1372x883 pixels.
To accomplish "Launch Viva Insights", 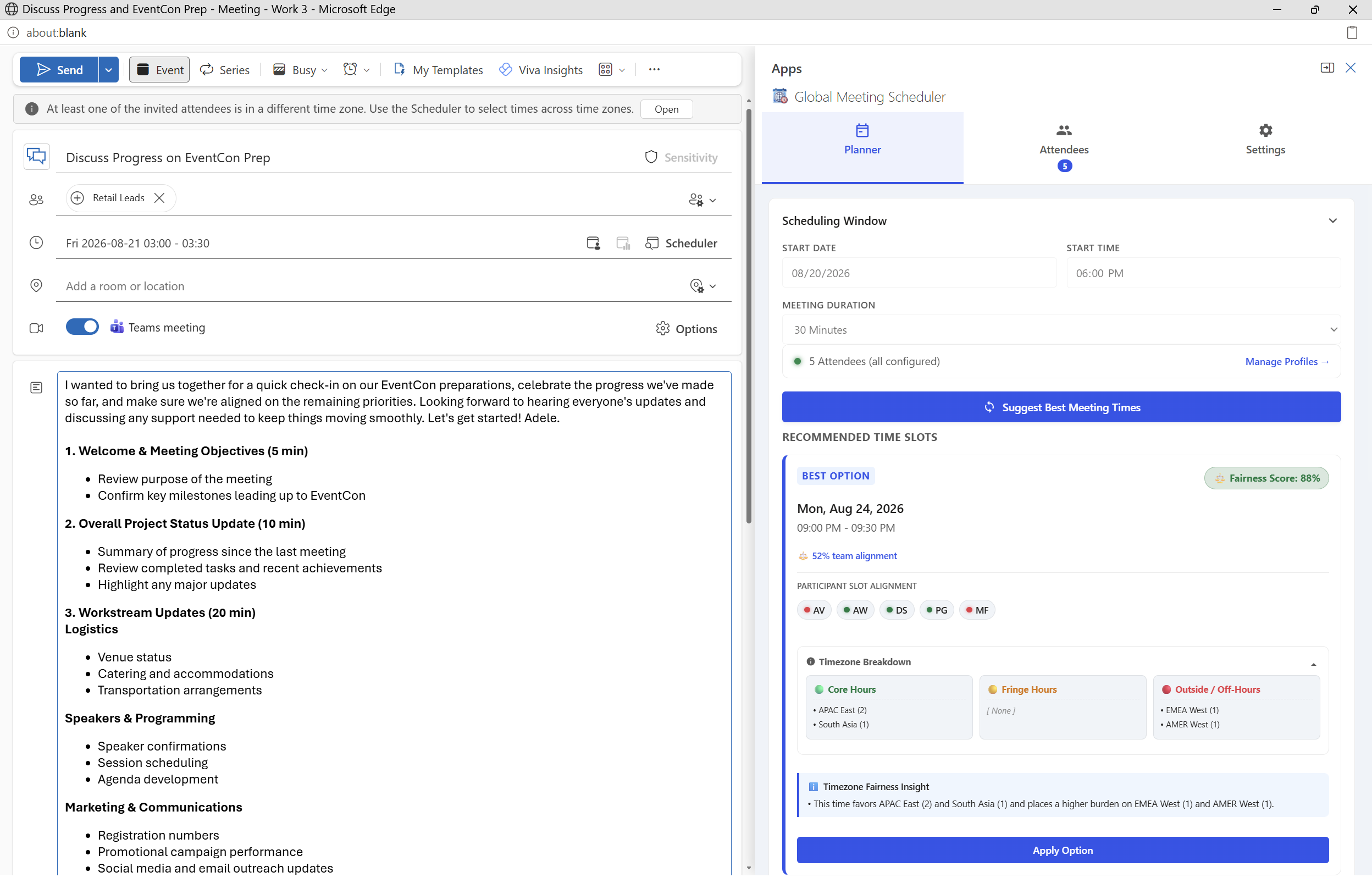I will 541,69.
